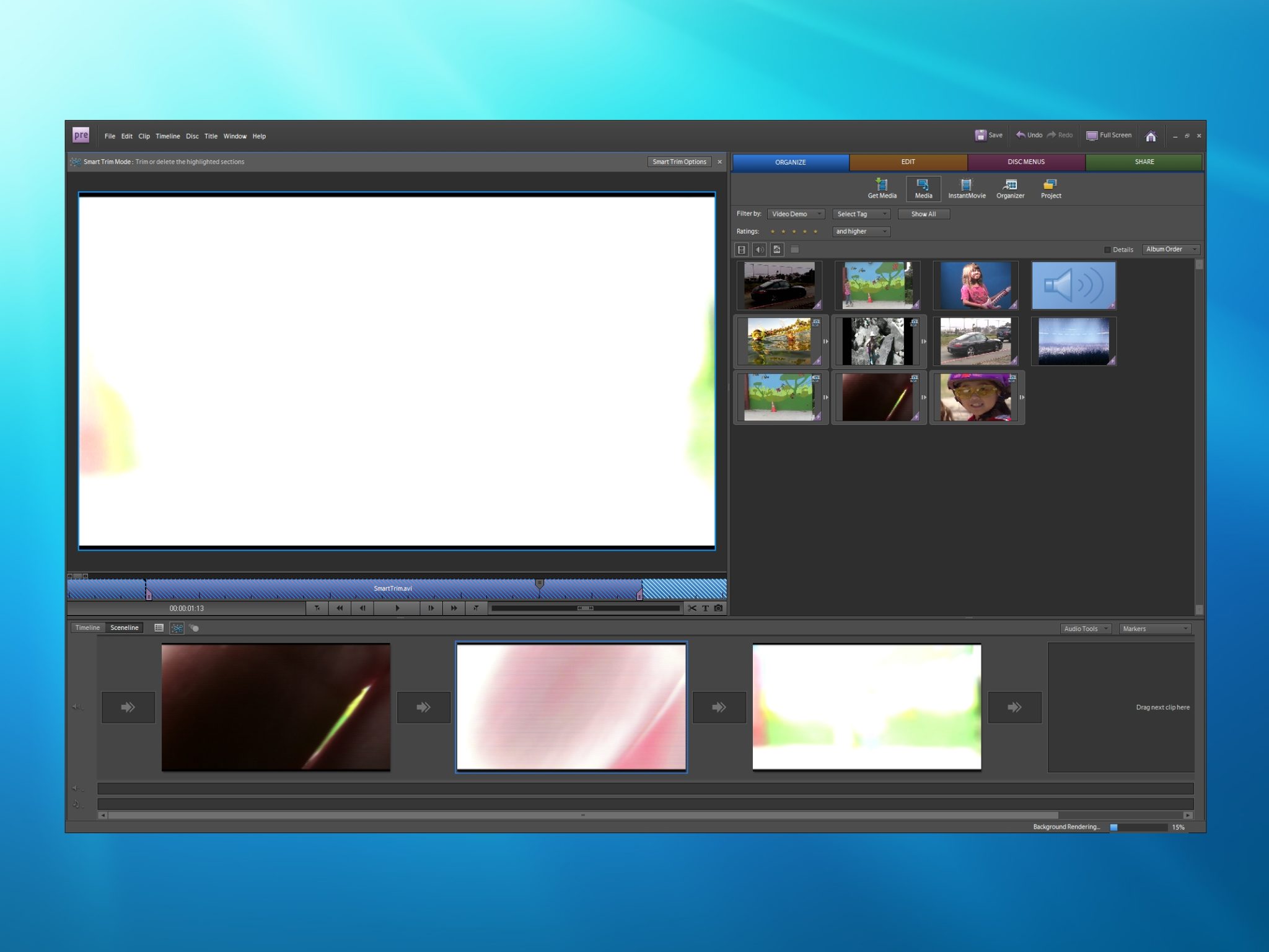
Task: Toggle still images filter
Action: [777, 250]
